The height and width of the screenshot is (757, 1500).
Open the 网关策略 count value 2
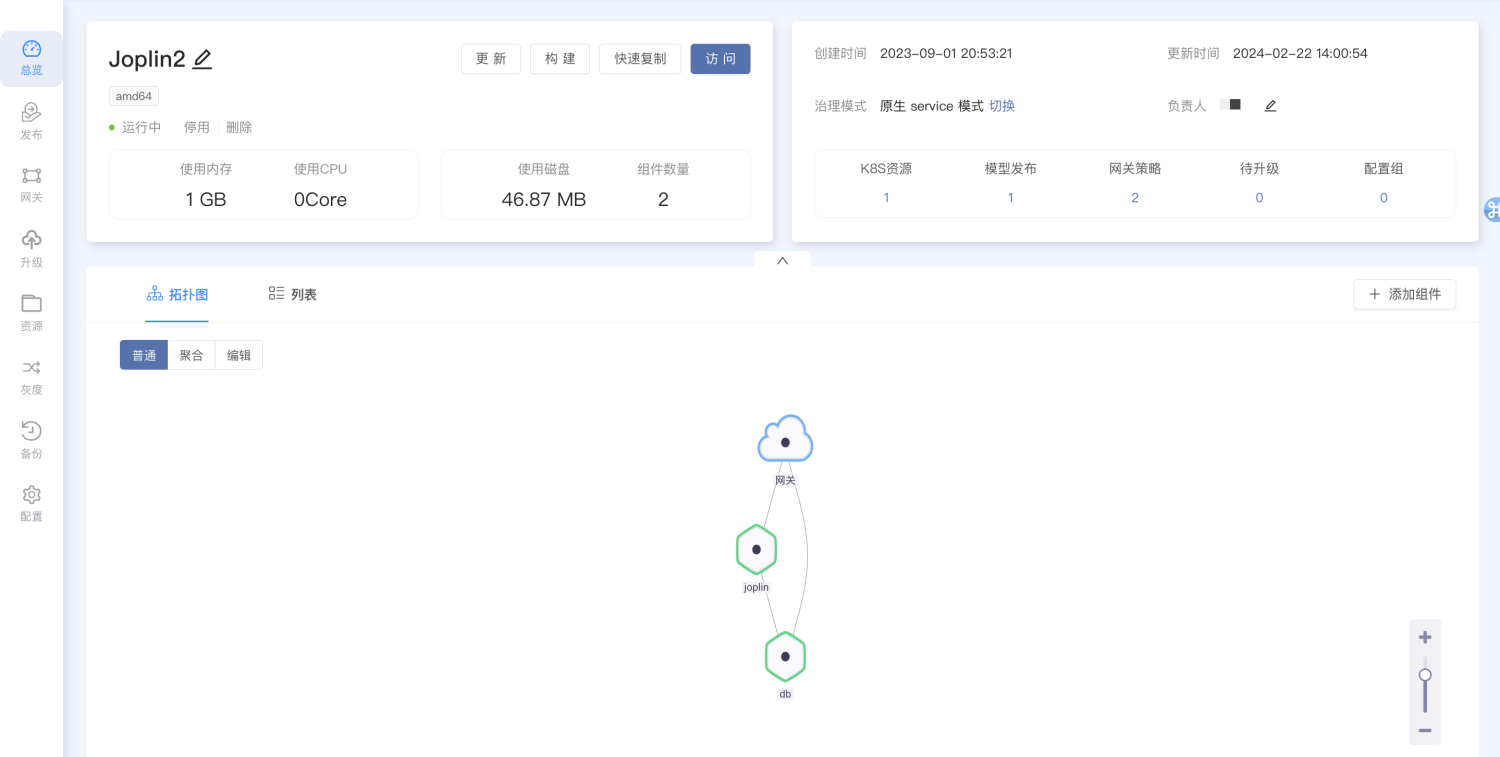(x=1135, y=198)
